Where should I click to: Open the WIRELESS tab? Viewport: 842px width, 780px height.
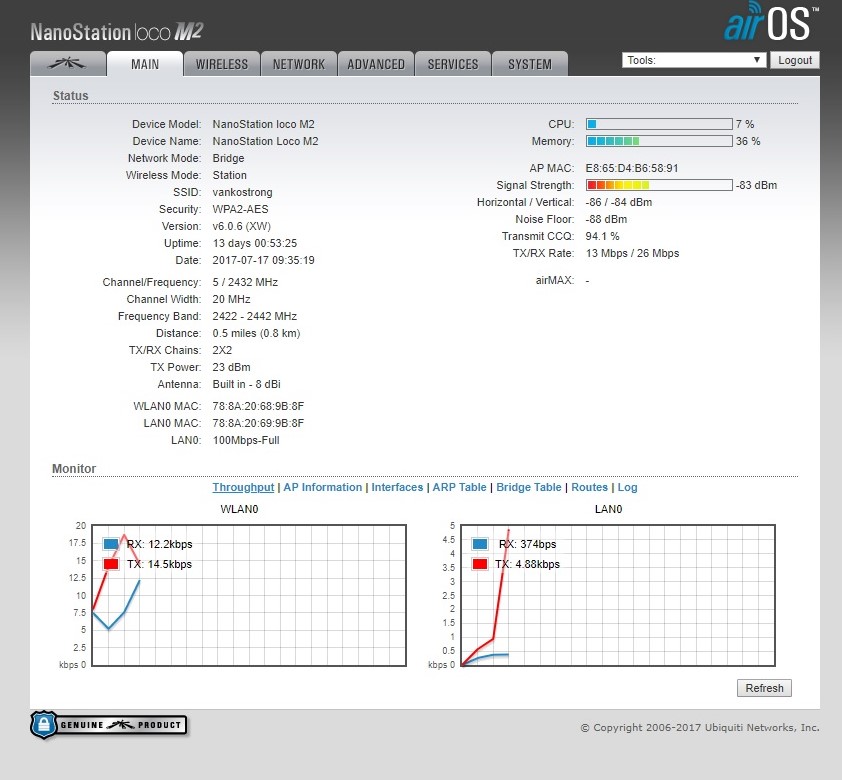(x=222, y=64)
